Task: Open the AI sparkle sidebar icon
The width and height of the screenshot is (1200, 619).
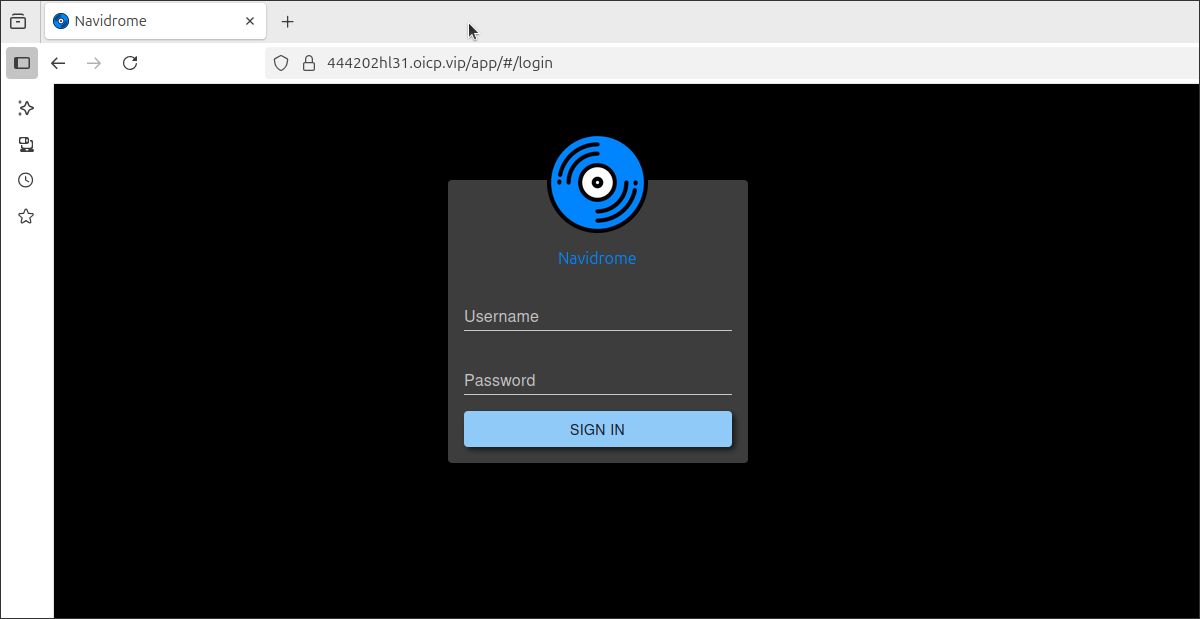Action: click(26, 108)
